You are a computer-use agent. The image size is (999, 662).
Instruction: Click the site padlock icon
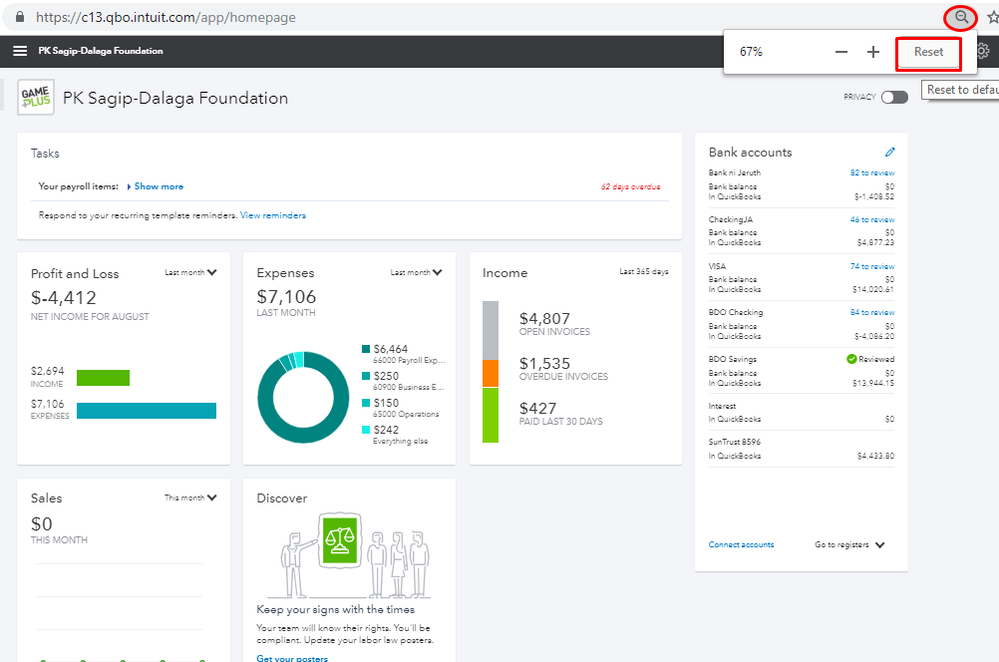pyautogui.click(x=19, y=18)
